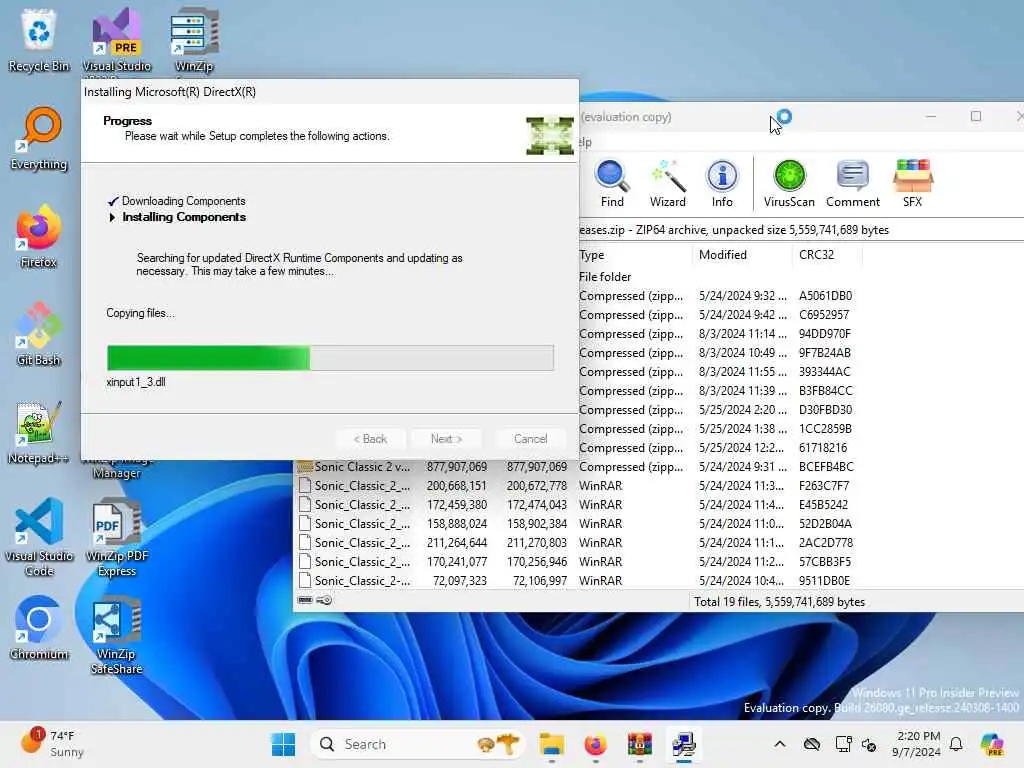The width and height of the screenshot is (1024, 768).
Task: Open File Explorer from the taskbar
Action: tap(551, 744)
